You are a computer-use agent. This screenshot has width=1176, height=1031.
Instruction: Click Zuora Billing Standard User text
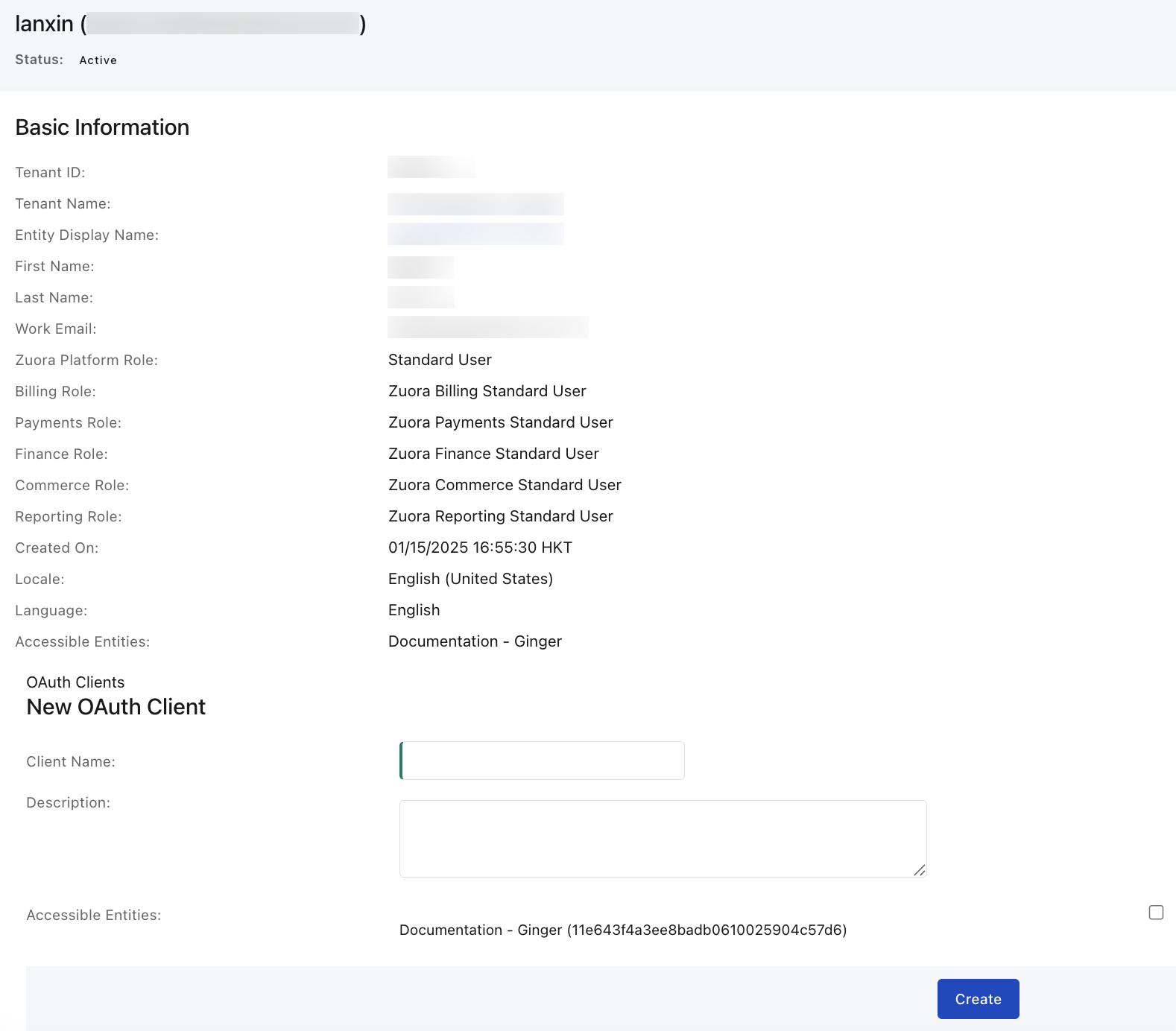coord(487,391)
